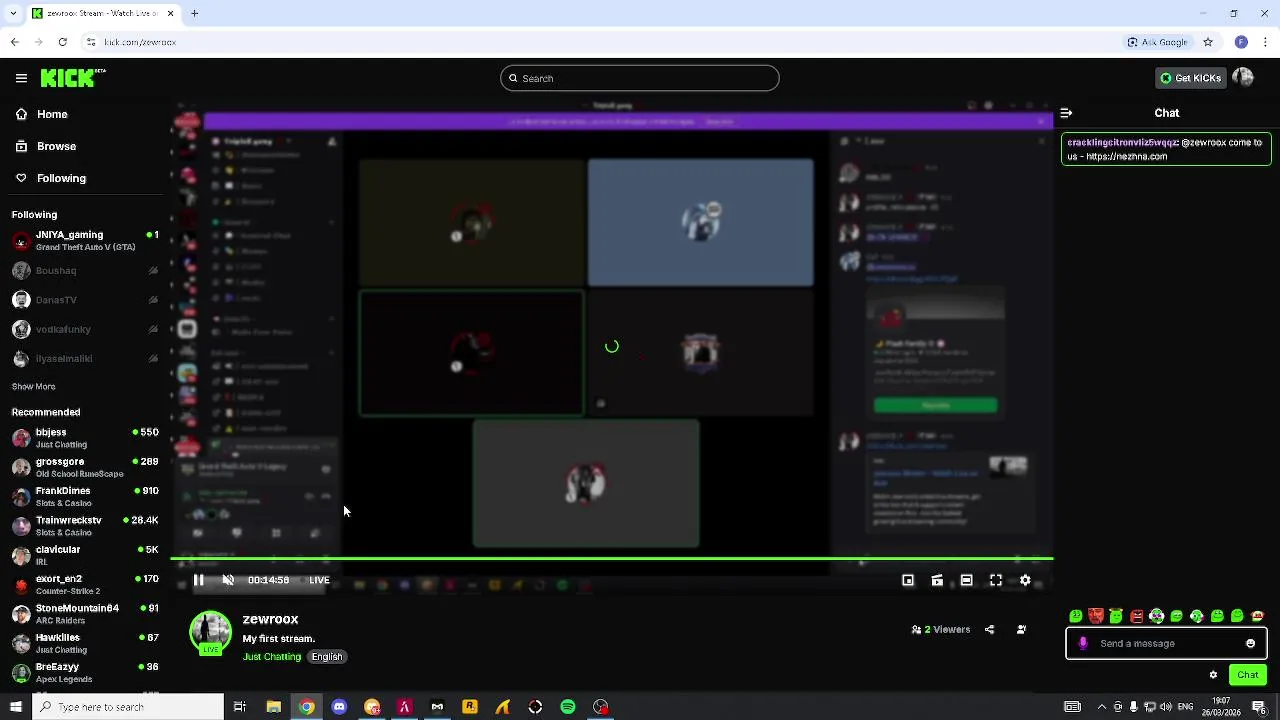The image size is (1280, 720).
Task: Collapse the chat panel arrow icon
Action: point(1066,113)
